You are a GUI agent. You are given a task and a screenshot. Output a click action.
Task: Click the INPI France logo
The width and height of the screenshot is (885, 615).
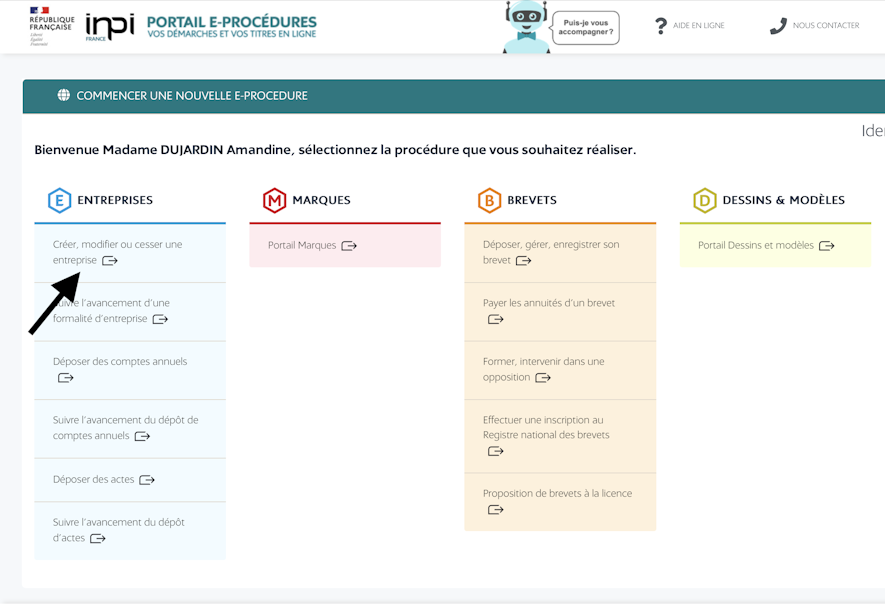pyautogui.click(x=109, y=27)
